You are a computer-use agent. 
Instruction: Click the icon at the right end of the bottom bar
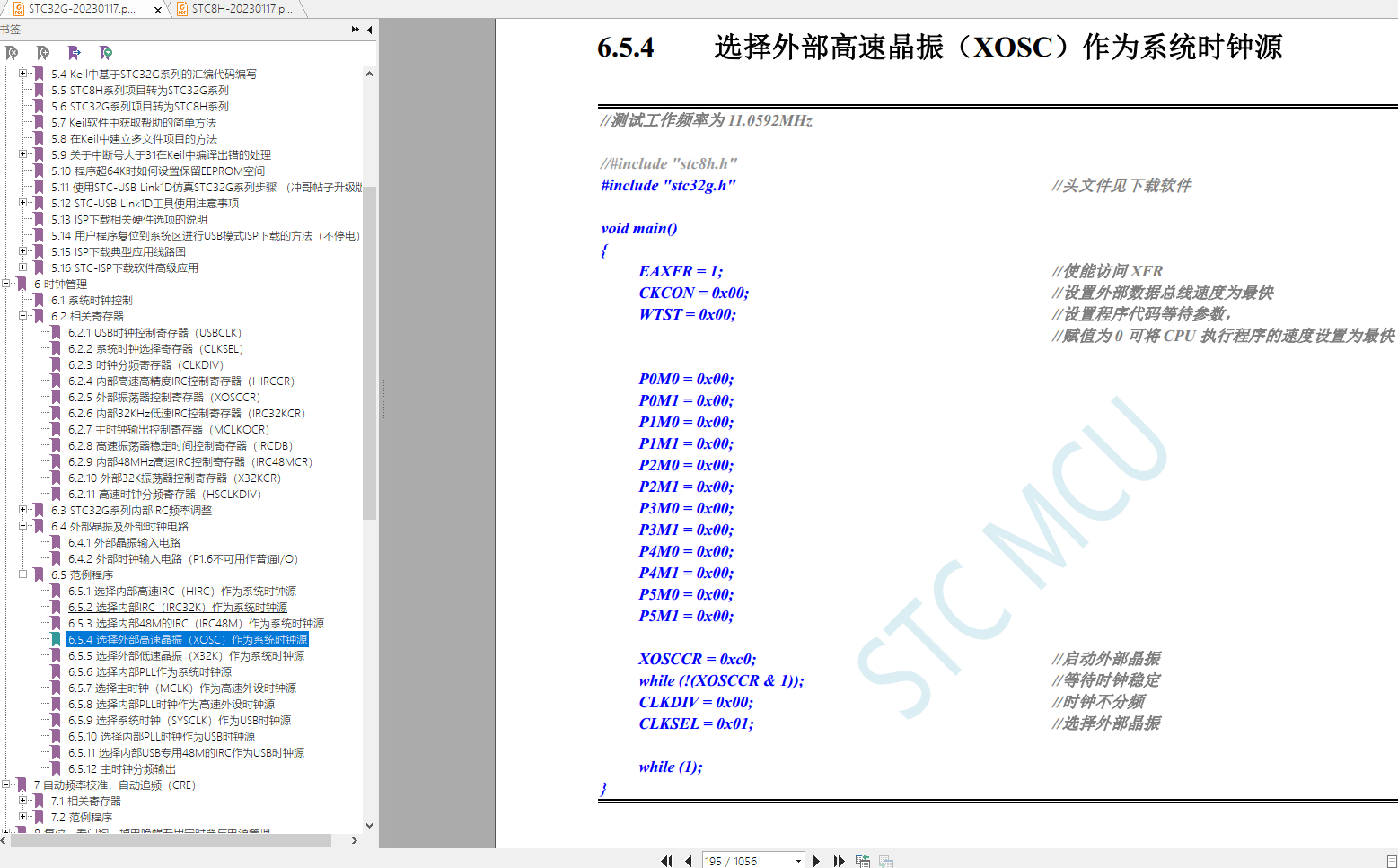pyautogui.click(x=1392, y=862)
